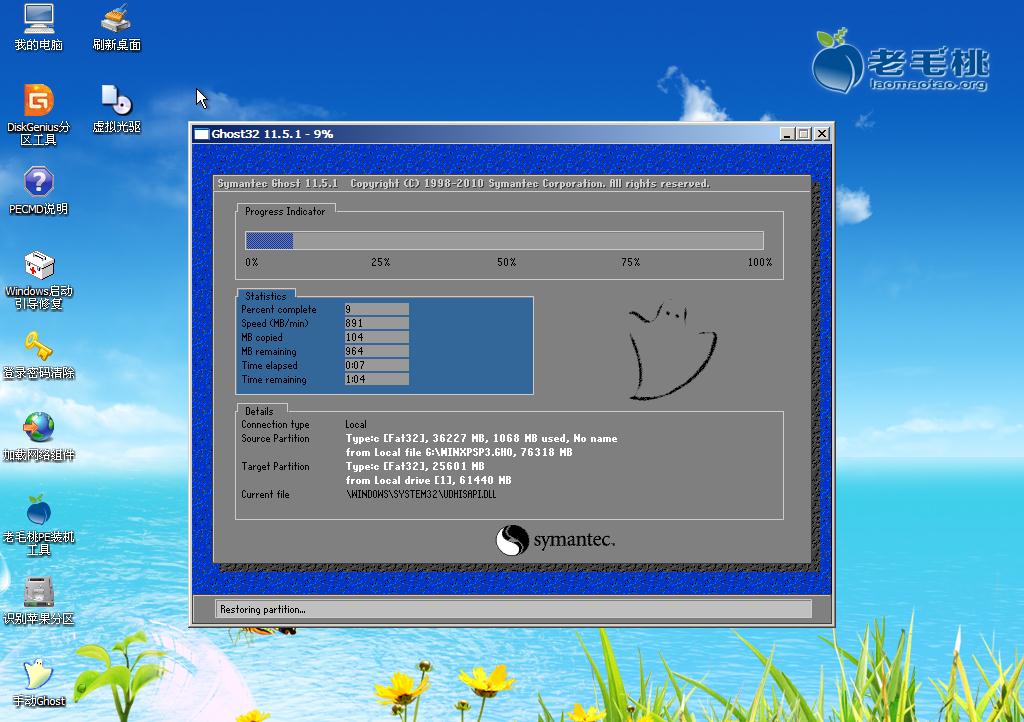Click the Percent complete value field
The width and height of the screenshot is (1024, 722).
376,310
